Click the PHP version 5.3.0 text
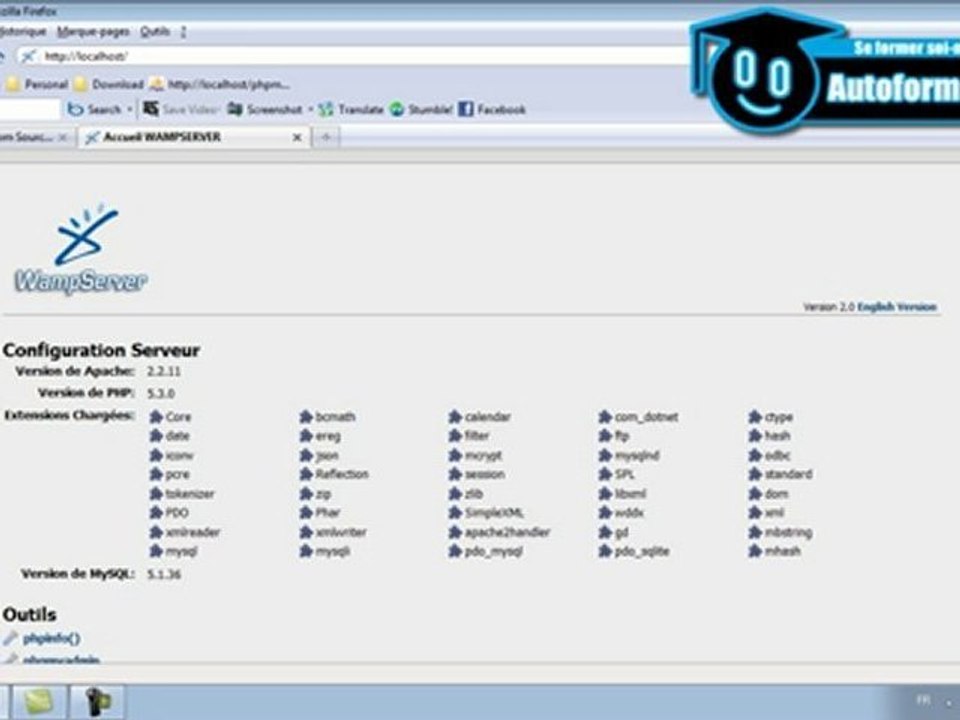 coord(161,393)
